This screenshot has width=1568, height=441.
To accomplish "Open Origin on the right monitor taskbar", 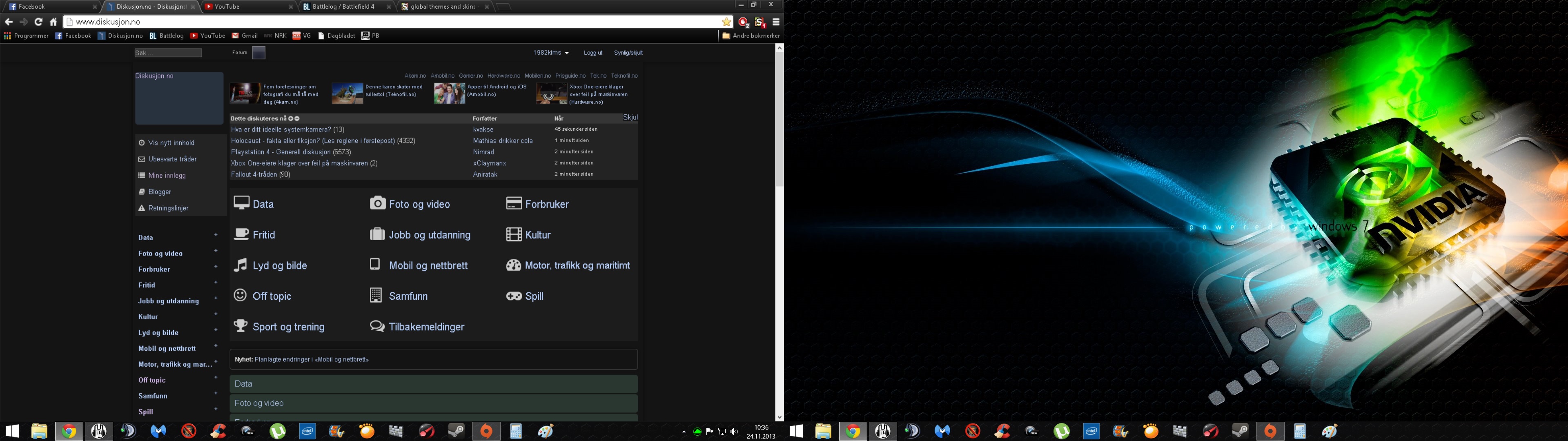I will [1270, 431].
